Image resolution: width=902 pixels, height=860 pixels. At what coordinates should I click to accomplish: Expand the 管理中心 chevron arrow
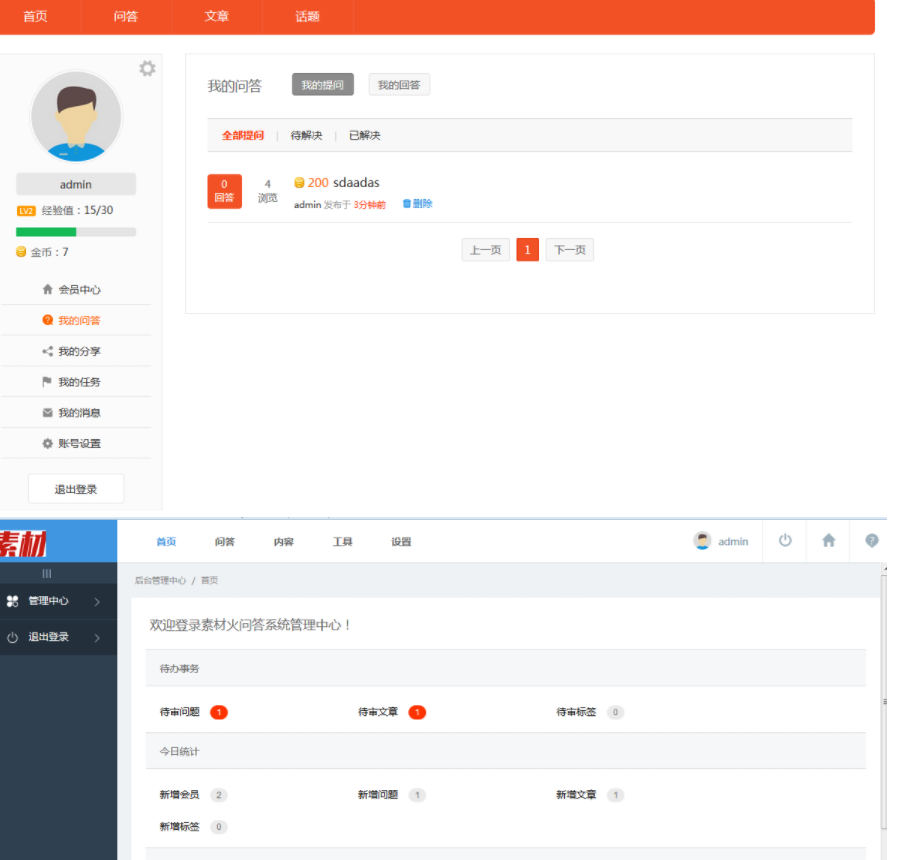[x=97, y=602]
